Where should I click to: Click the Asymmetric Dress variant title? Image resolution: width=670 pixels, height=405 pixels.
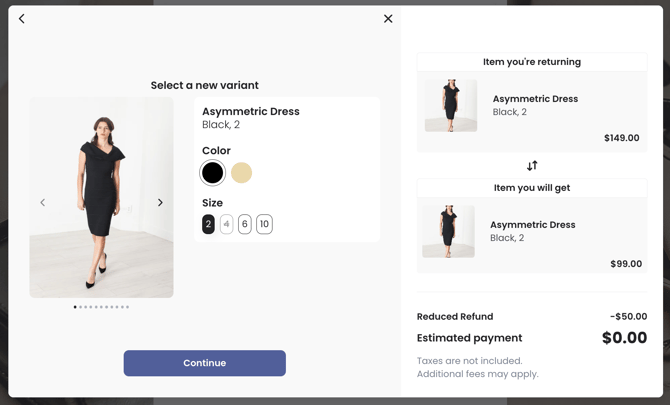pyautogui.click(x=251, y=112)
